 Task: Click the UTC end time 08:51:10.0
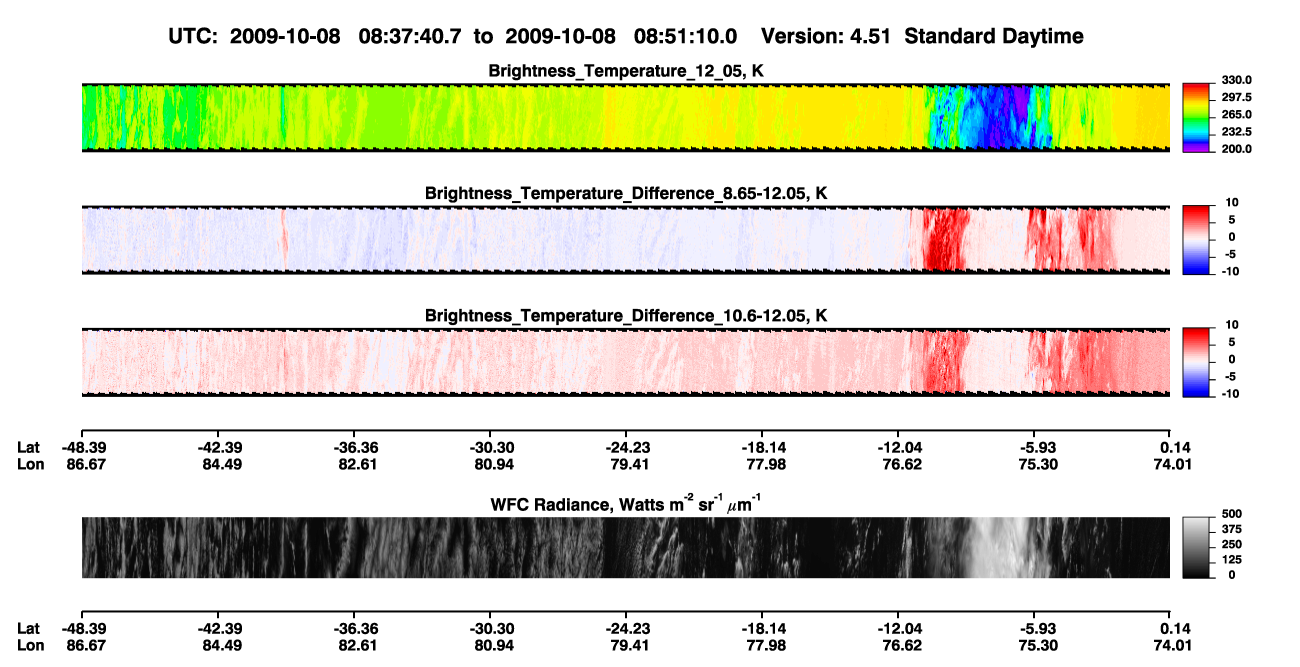point(686,36)
